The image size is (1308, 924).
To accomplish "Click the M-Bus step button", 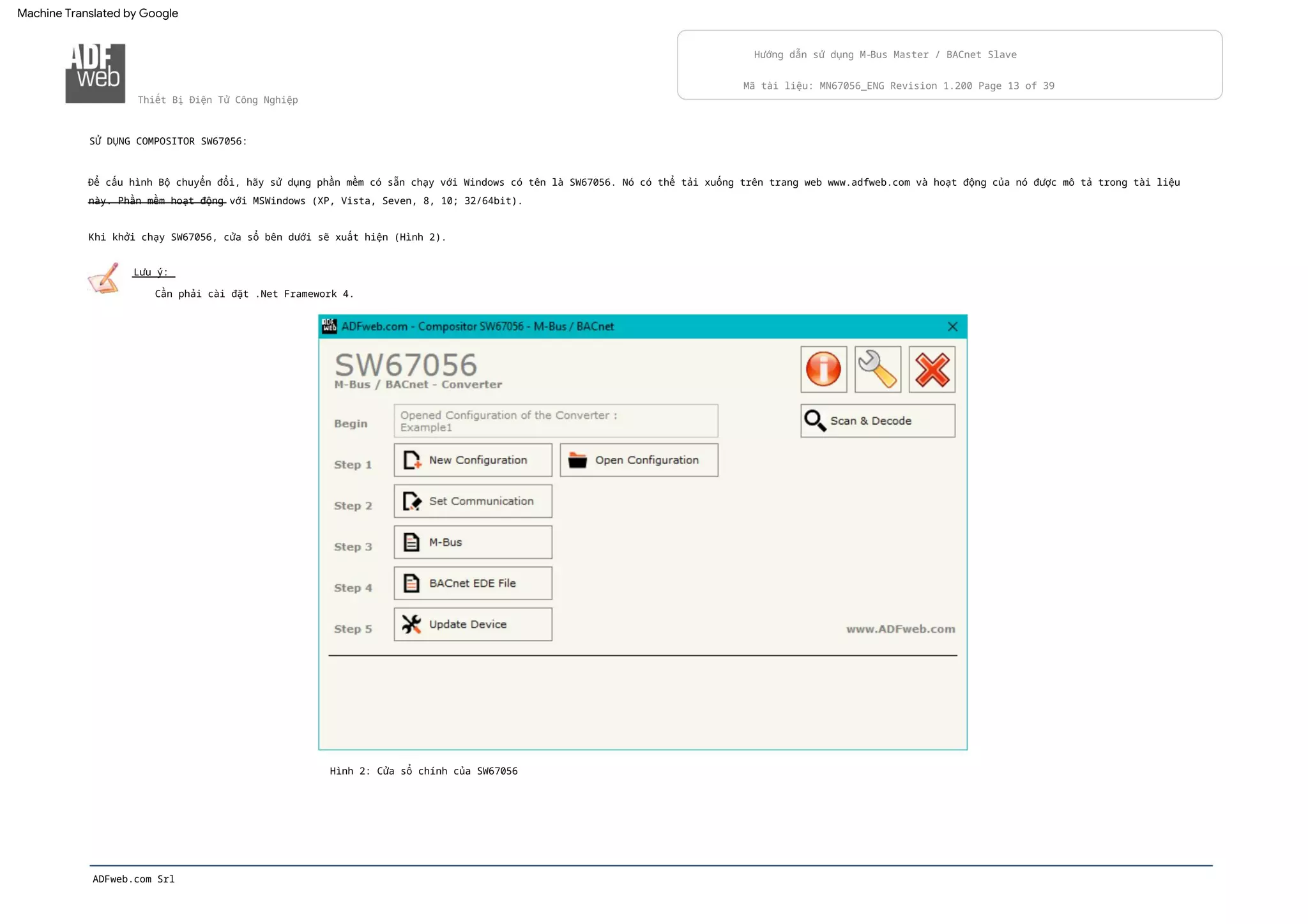I will pos(473,542).
